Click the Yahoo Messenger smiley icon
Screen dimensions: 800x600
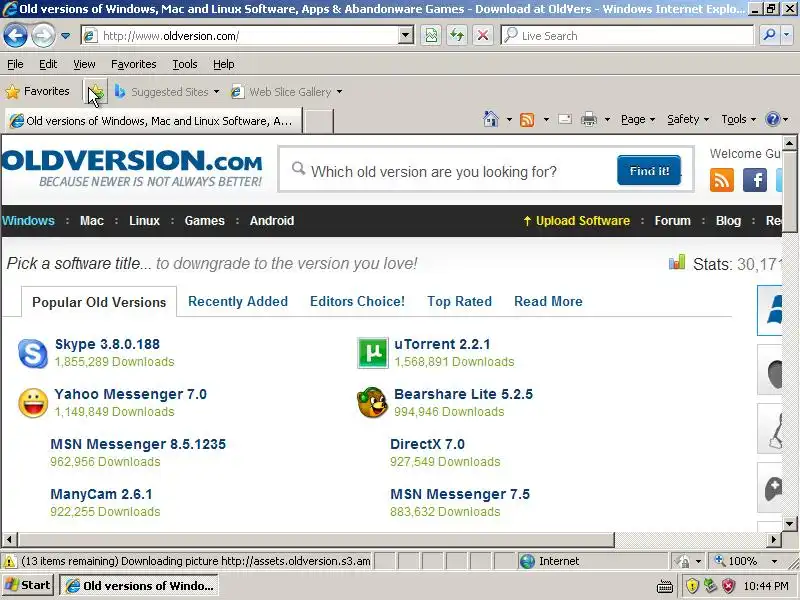pos(33,403)
